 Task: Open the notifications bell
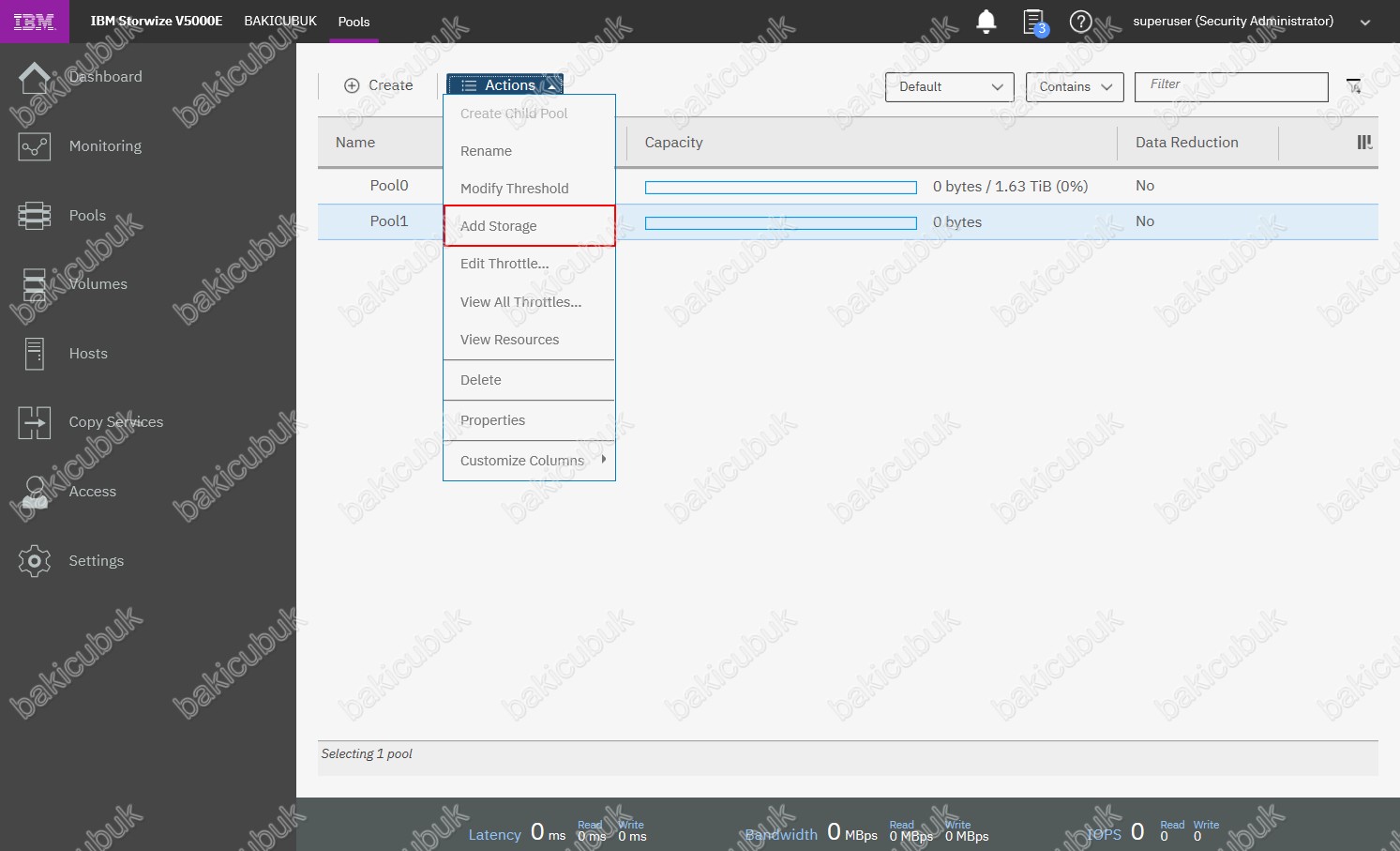[x=986, y=21]
